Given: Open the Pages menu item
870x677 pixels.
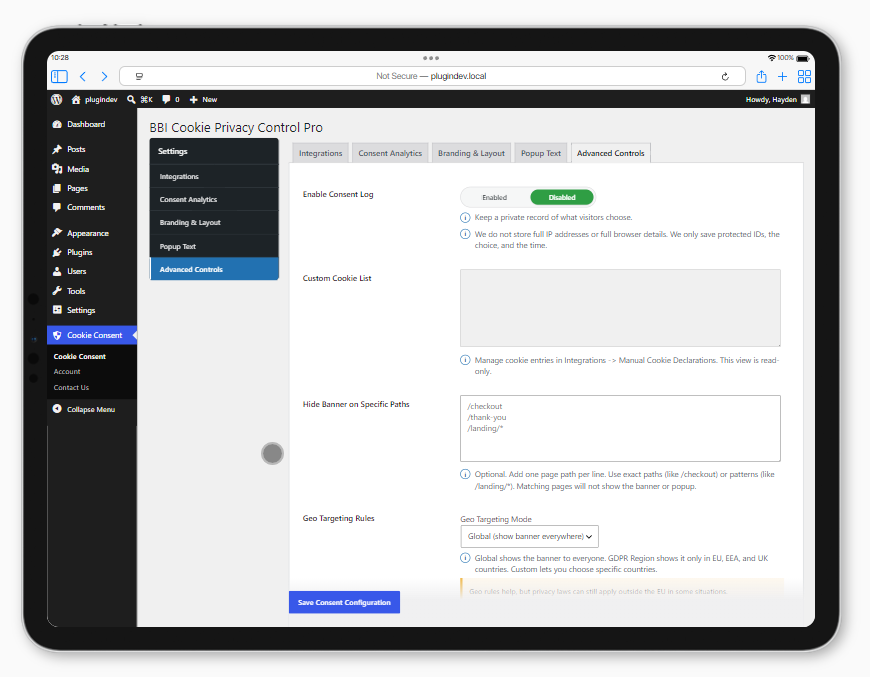Looking at the screenshot, I should click(x=92, y=188).
